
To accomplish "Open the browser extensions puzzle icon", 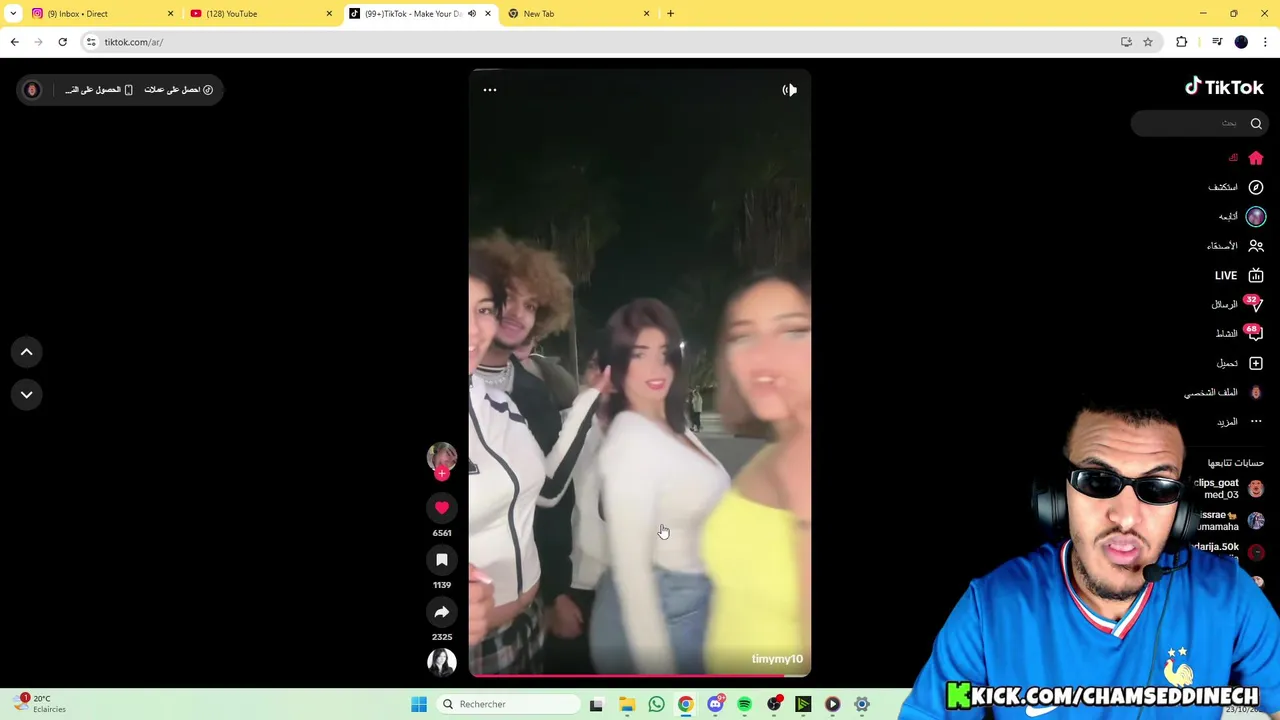I will point(1182,42).
